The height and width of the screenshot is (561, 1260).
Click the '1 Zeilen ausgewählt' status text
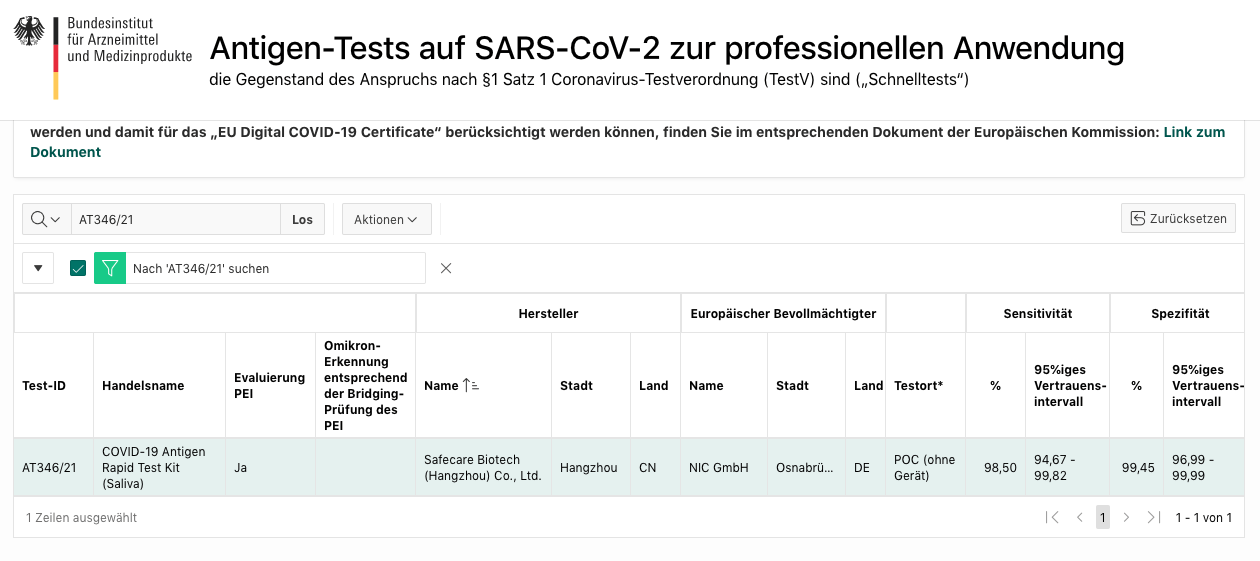click(81, 517)
